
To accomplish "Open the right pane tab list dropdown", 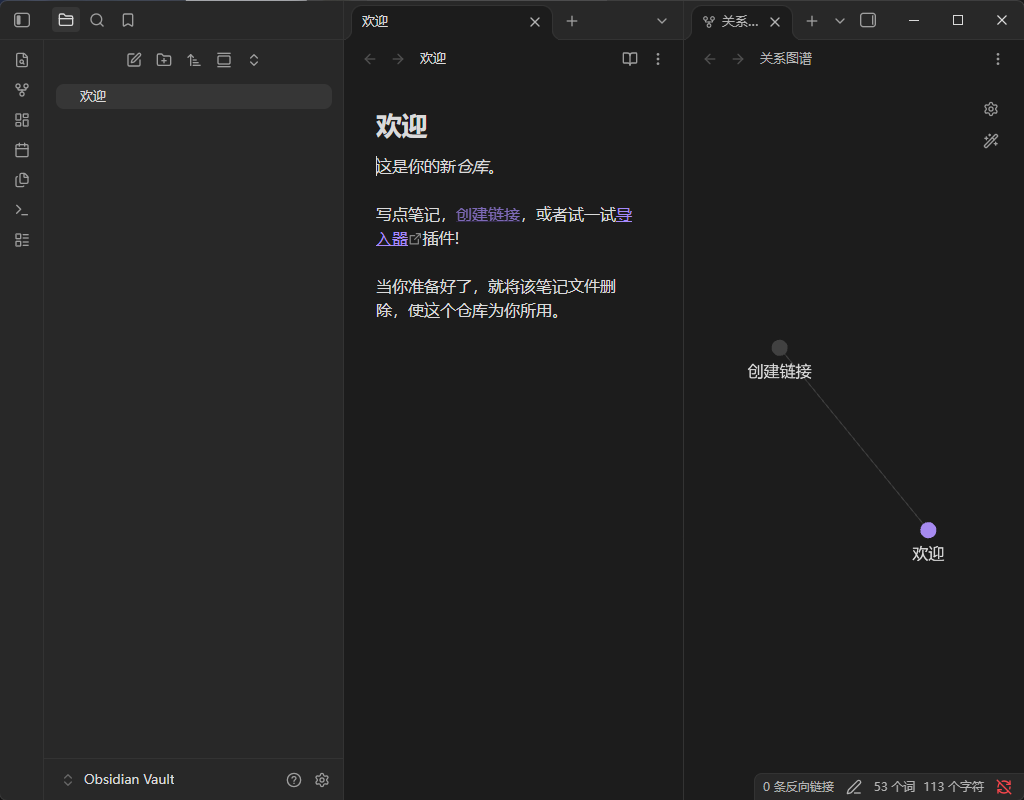I will coord(840,21).
